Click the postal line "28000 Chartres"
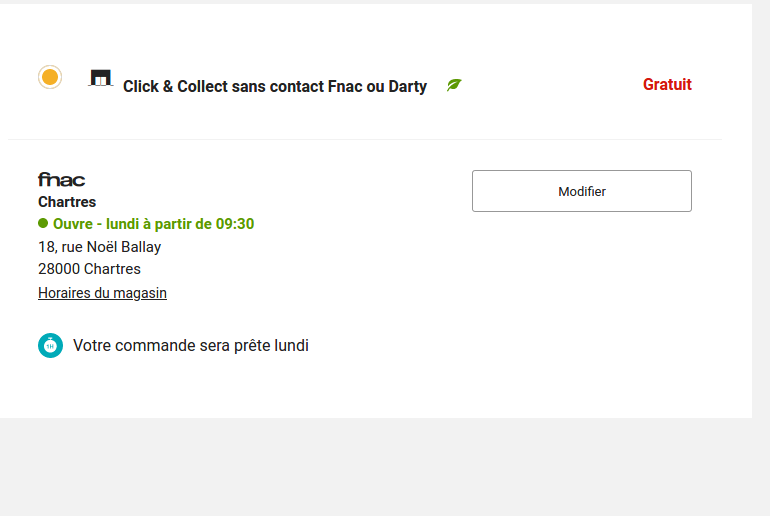The width and height of the screenshot is (770, 516). click(89, 269)
